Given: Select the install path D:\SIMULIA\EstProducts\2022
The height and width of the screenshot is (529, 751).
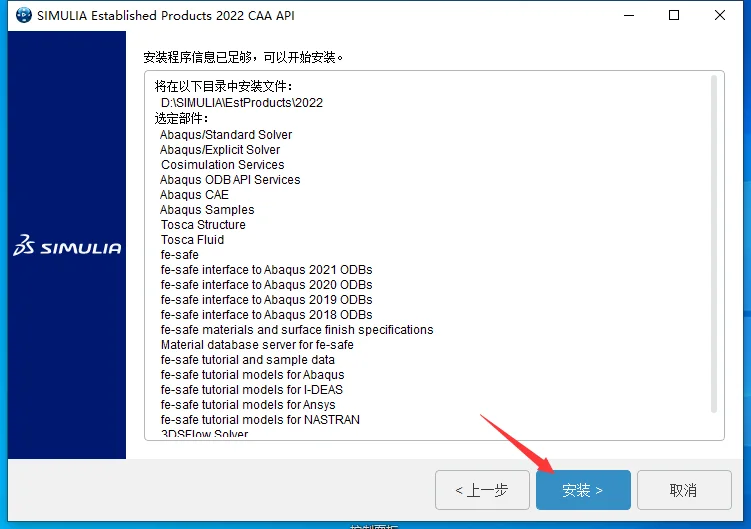Looking at the screenshot, I should (x=242, y=103).
